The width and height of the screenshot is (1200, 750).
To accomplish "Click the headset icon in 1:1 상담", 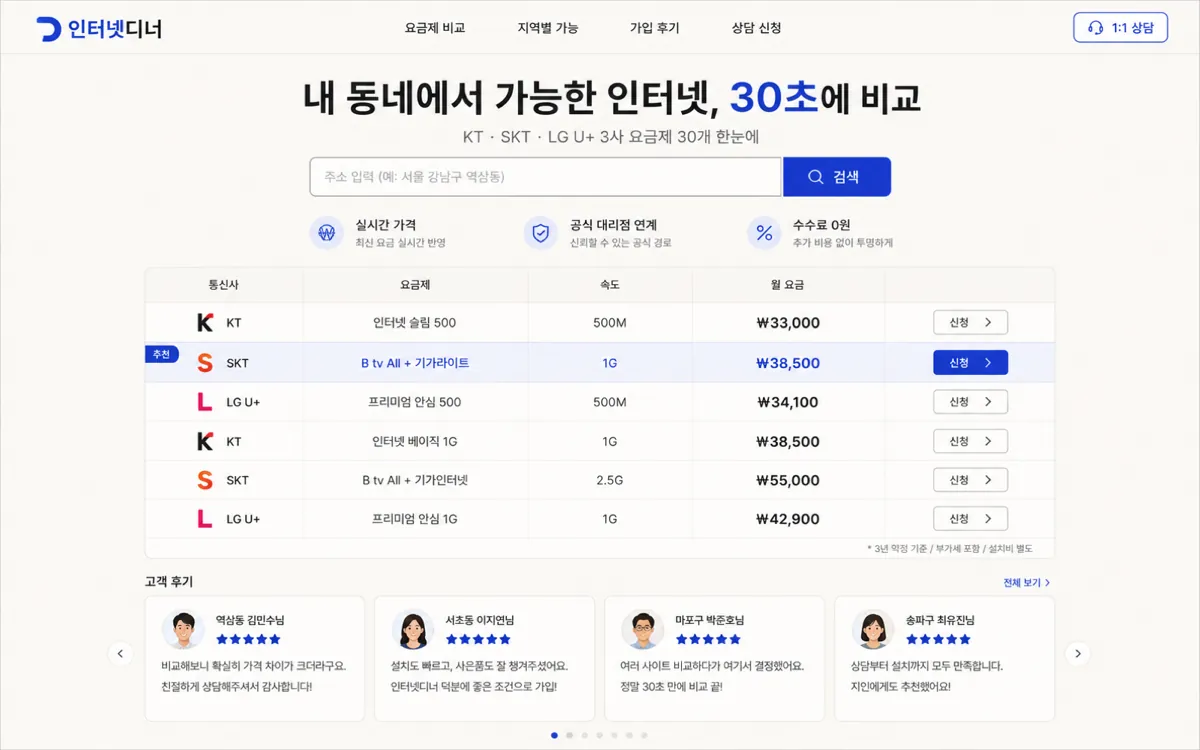I will coord(1095,28).
